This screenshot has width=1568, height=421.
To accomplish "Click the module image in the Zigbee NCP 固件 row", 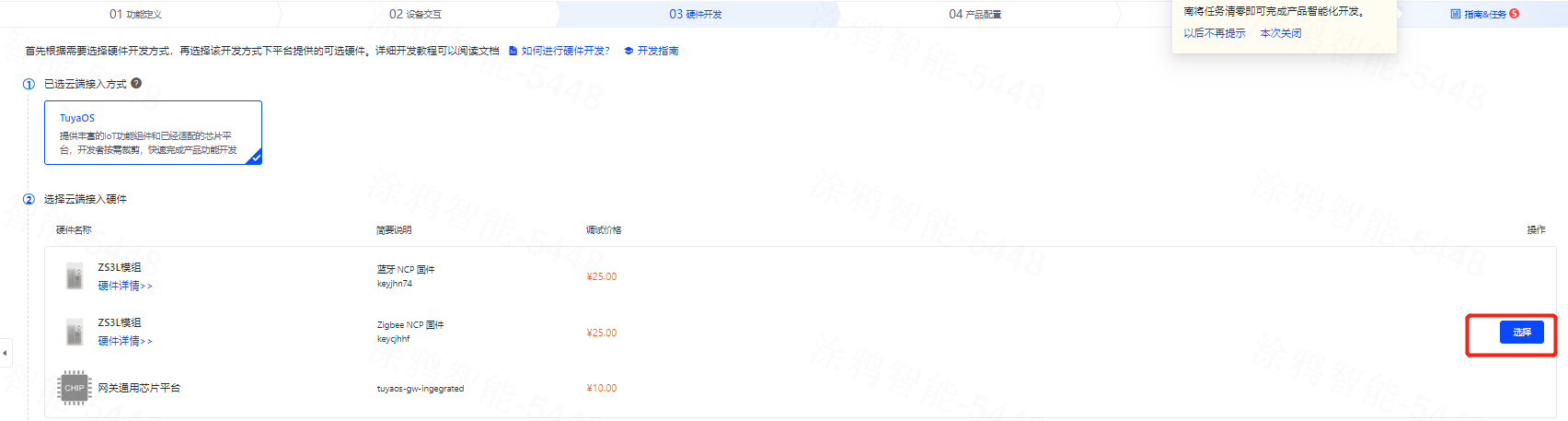I will click(75, 332).
